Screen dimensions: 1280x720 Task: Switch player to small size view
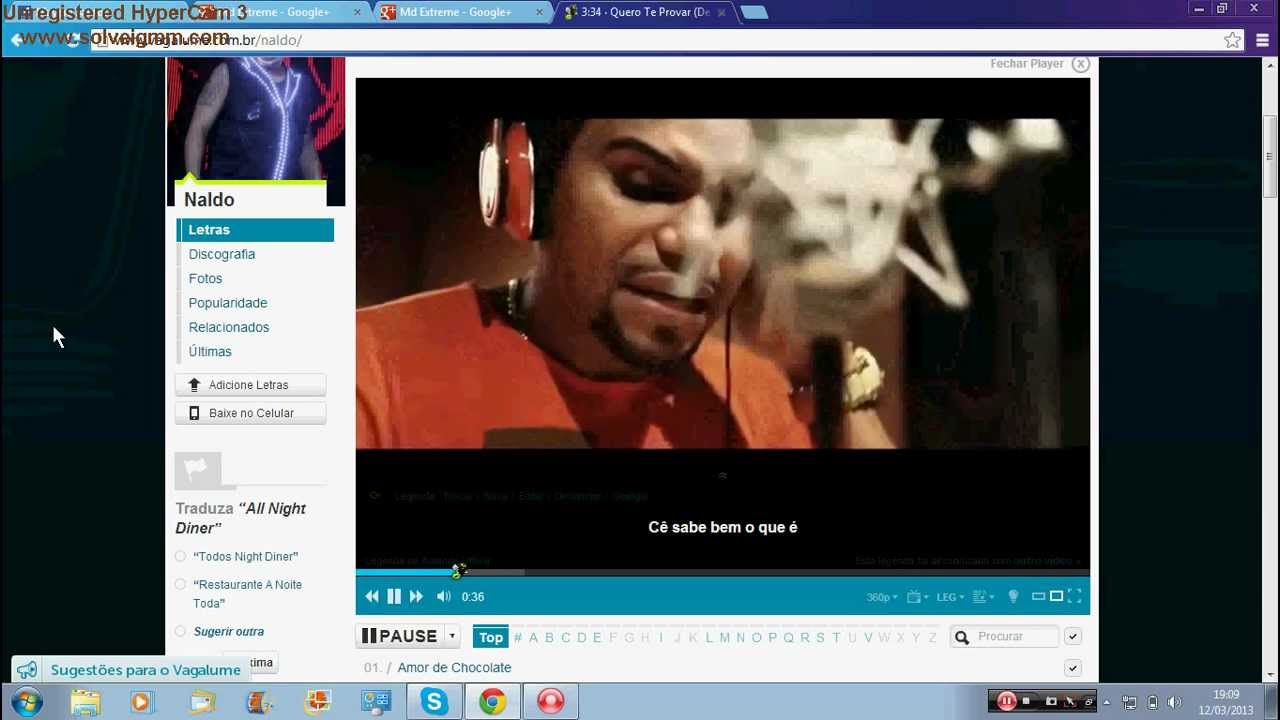tap(1038, 597)
